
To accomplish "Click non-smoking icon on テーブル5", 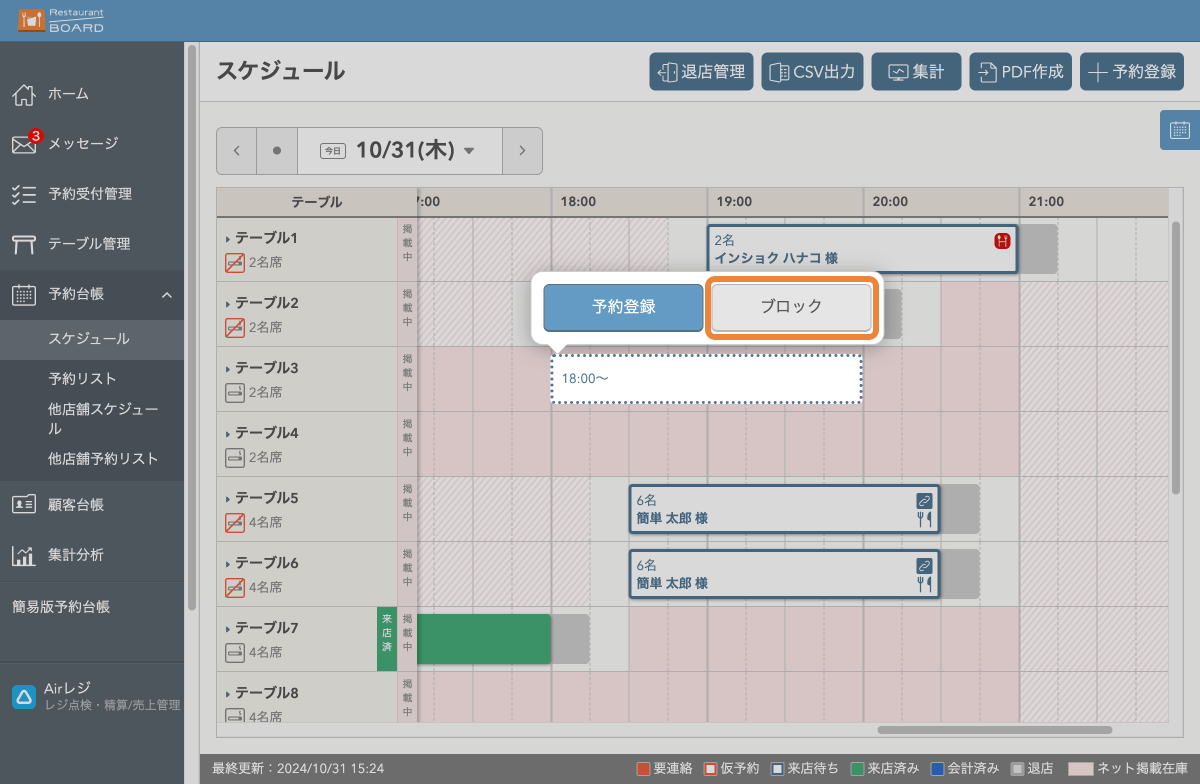I will (x=235, y=522).
